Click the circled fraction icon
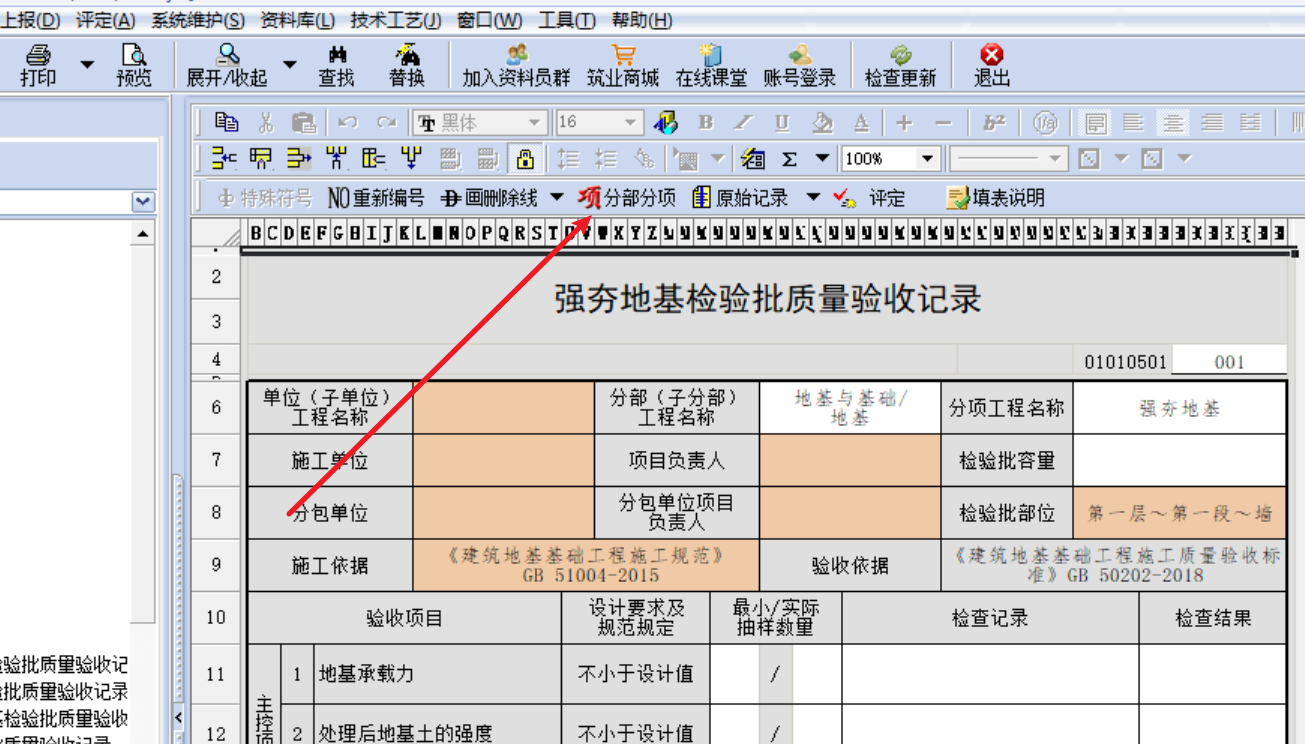The width and height of the screenshot is (1305, 744). click(1045, 123)
